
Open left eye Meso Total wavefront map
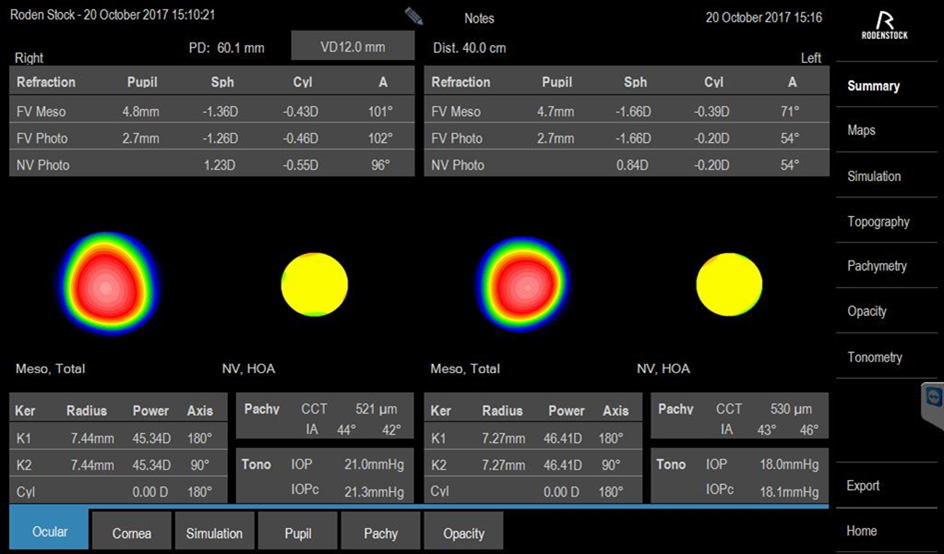tap(523, 284)
